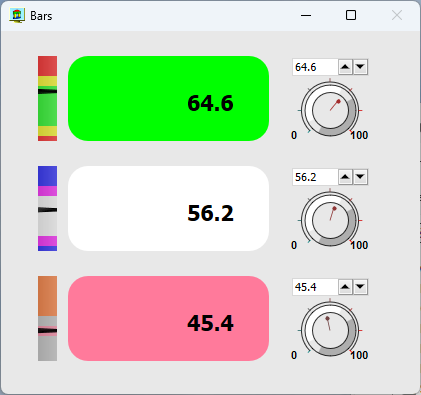This screenshot has width=421, height=395.
Task: Click into the 45.4 spin box field
Action: (315, 287)
